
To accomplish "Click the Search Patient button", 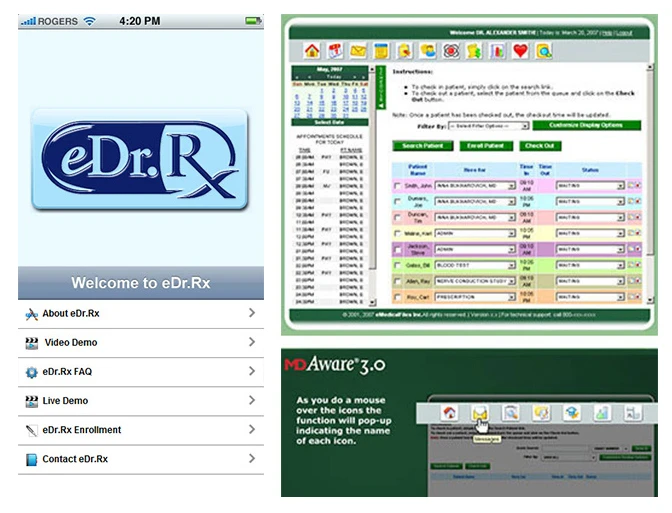I will 423,146.
